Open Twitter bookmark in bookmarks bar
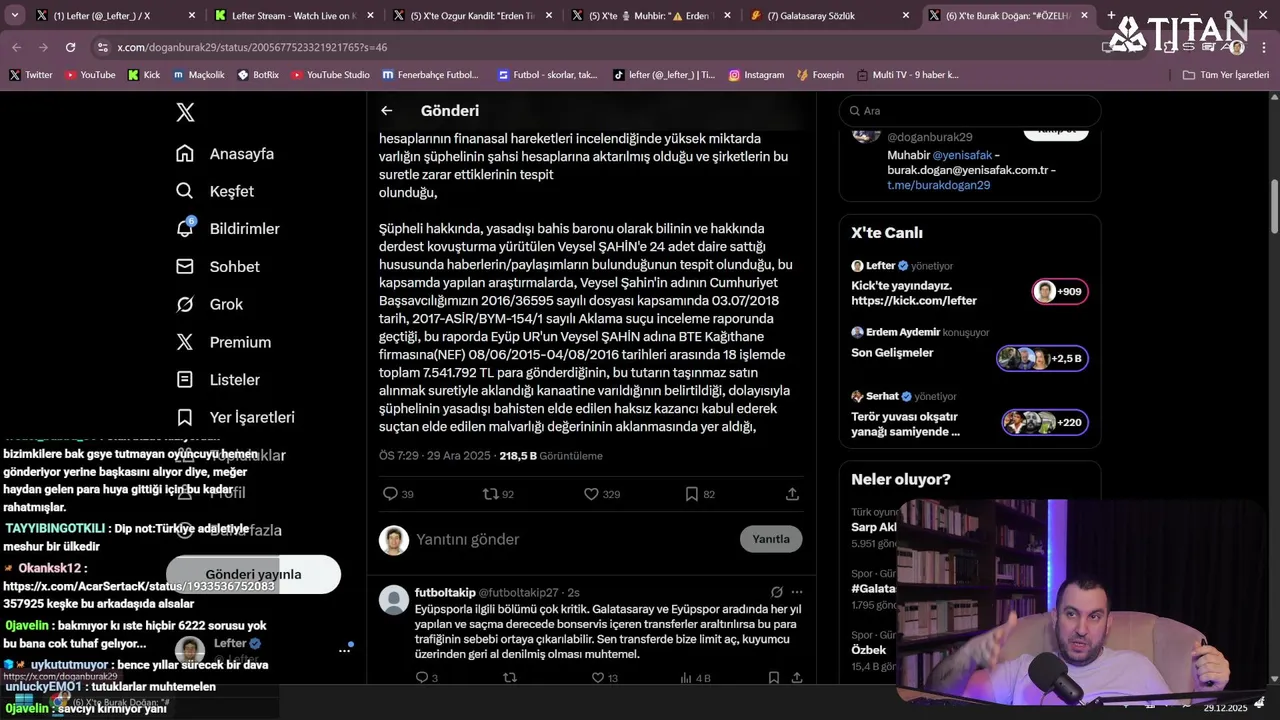 point(31,75)
